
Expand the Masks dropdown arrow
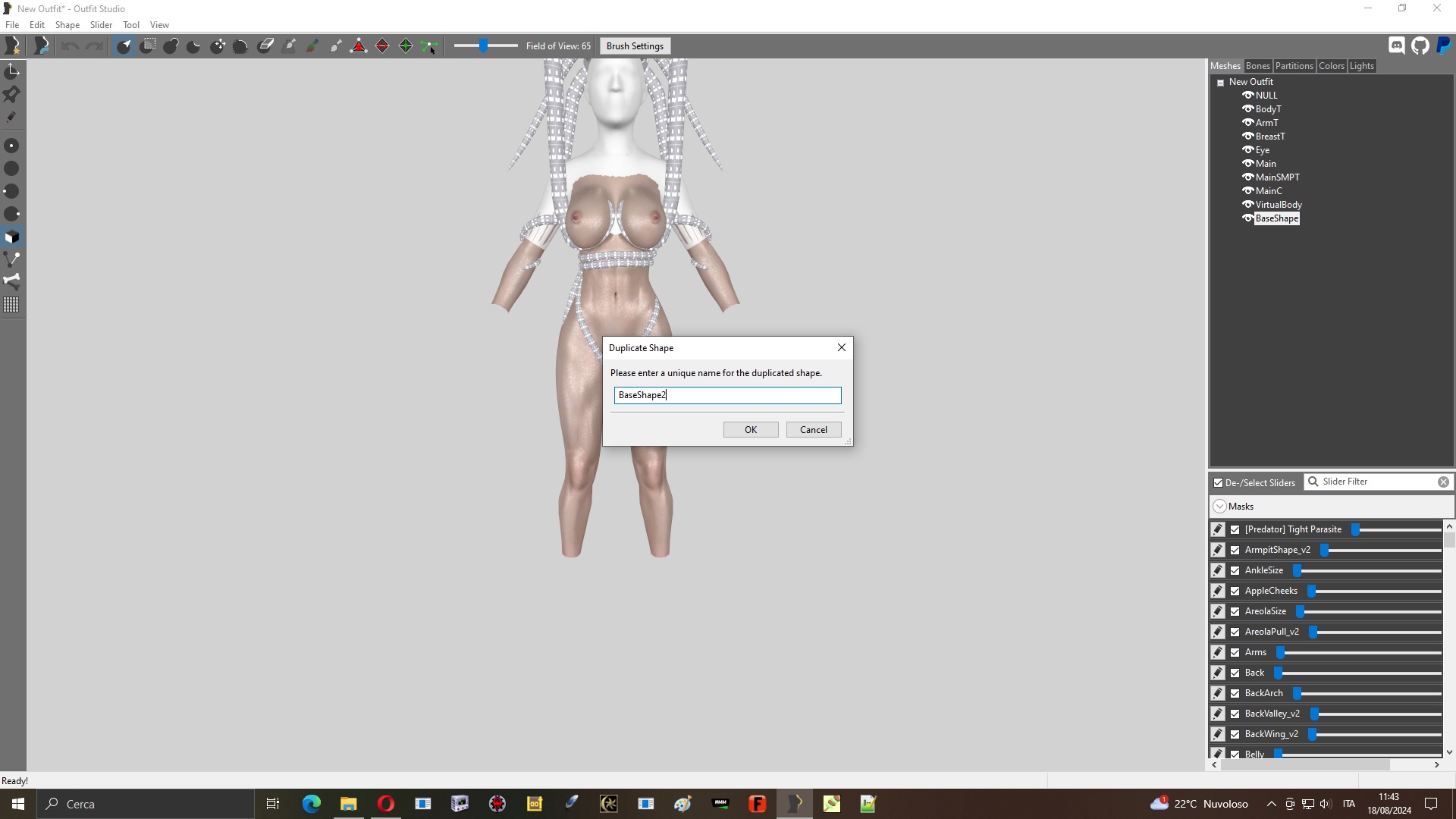(x=1219, y=507)
